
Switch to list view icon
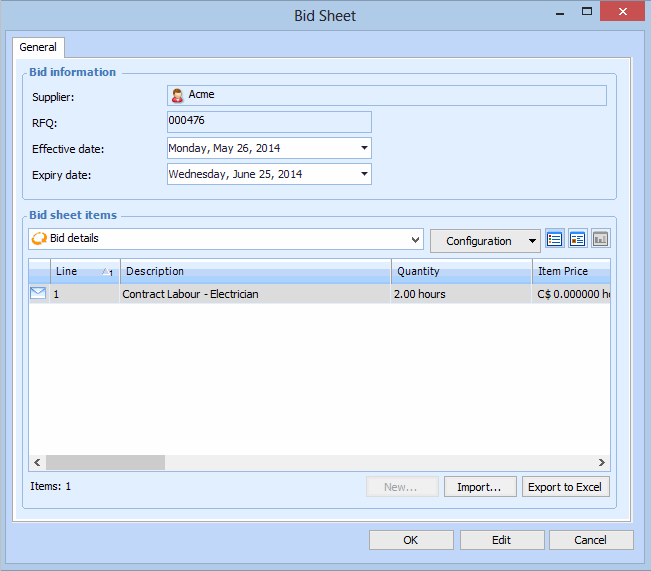(x=555, y=239)
